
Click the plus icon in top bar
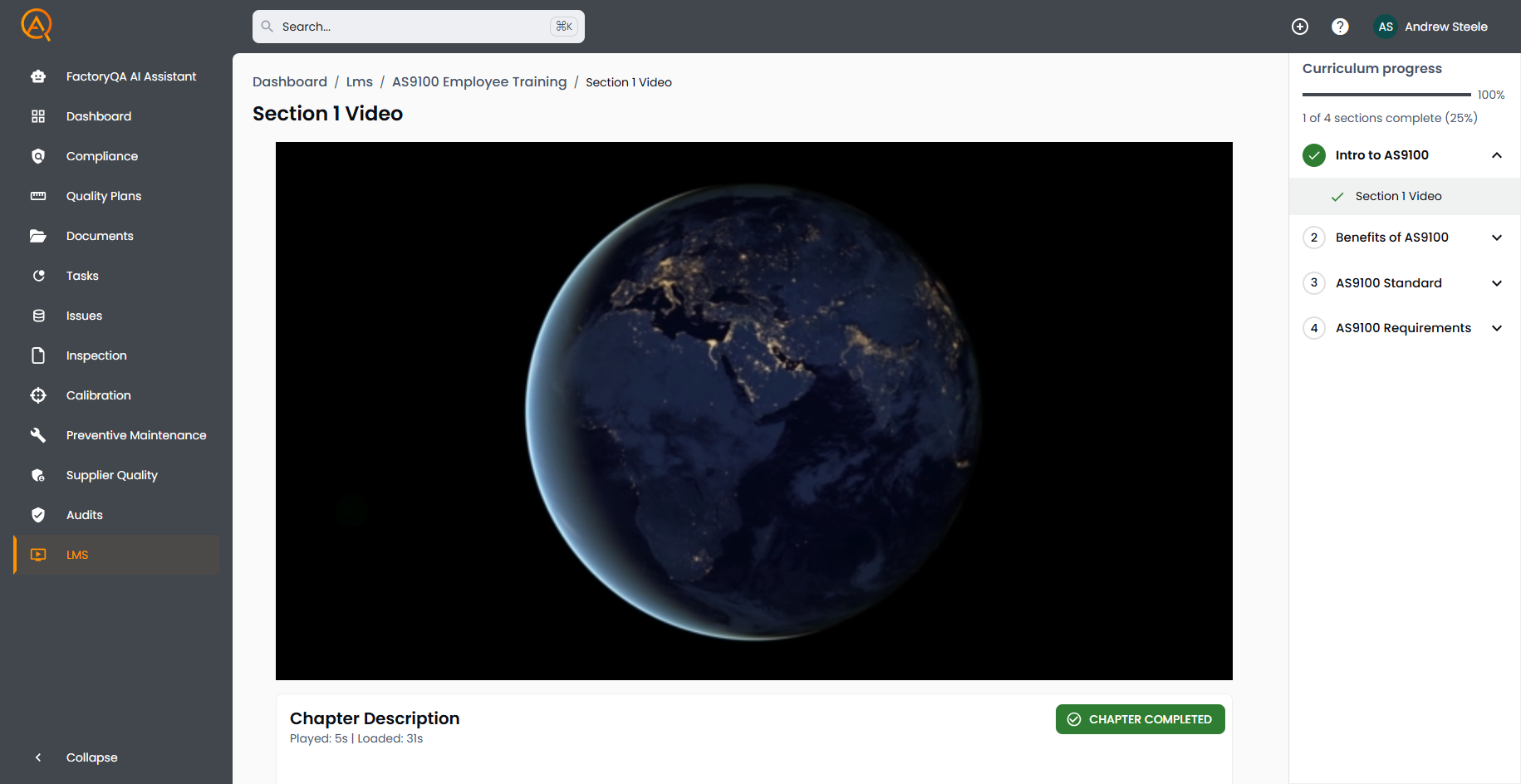[x=1300, y=26]
